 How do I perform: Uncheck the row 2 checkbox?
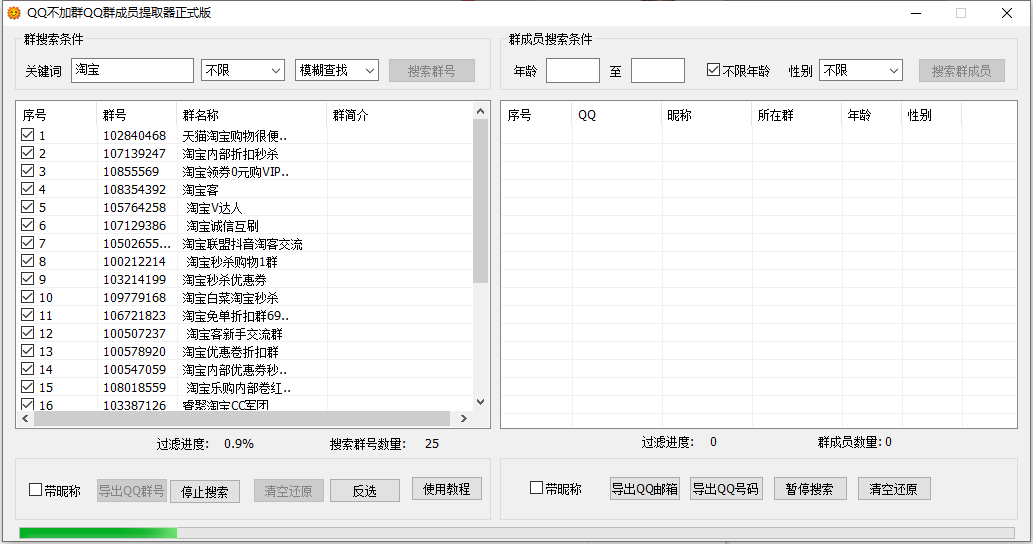28,153
